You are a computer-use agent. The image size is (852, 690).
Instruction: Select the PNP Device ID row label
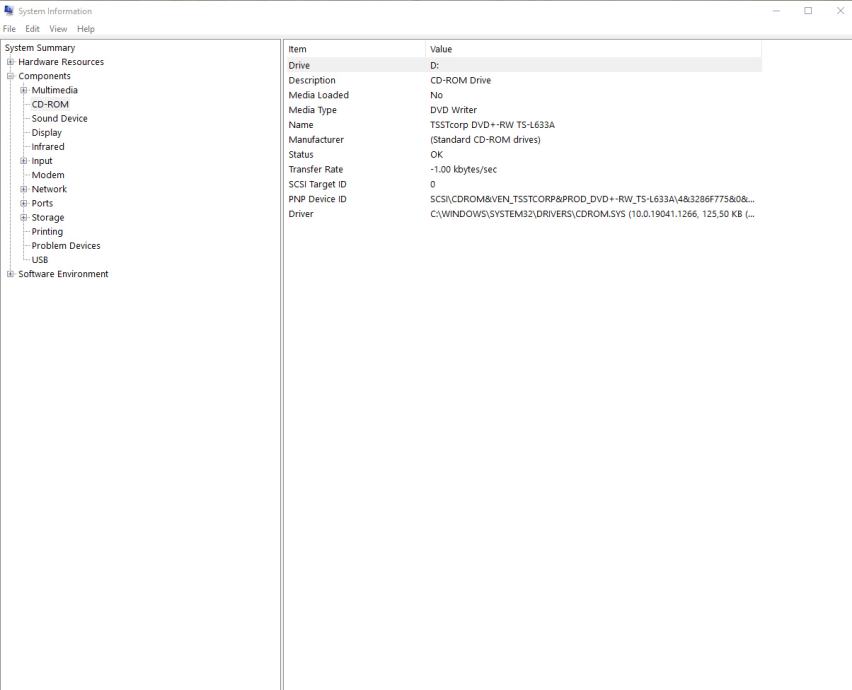(317, 199)
